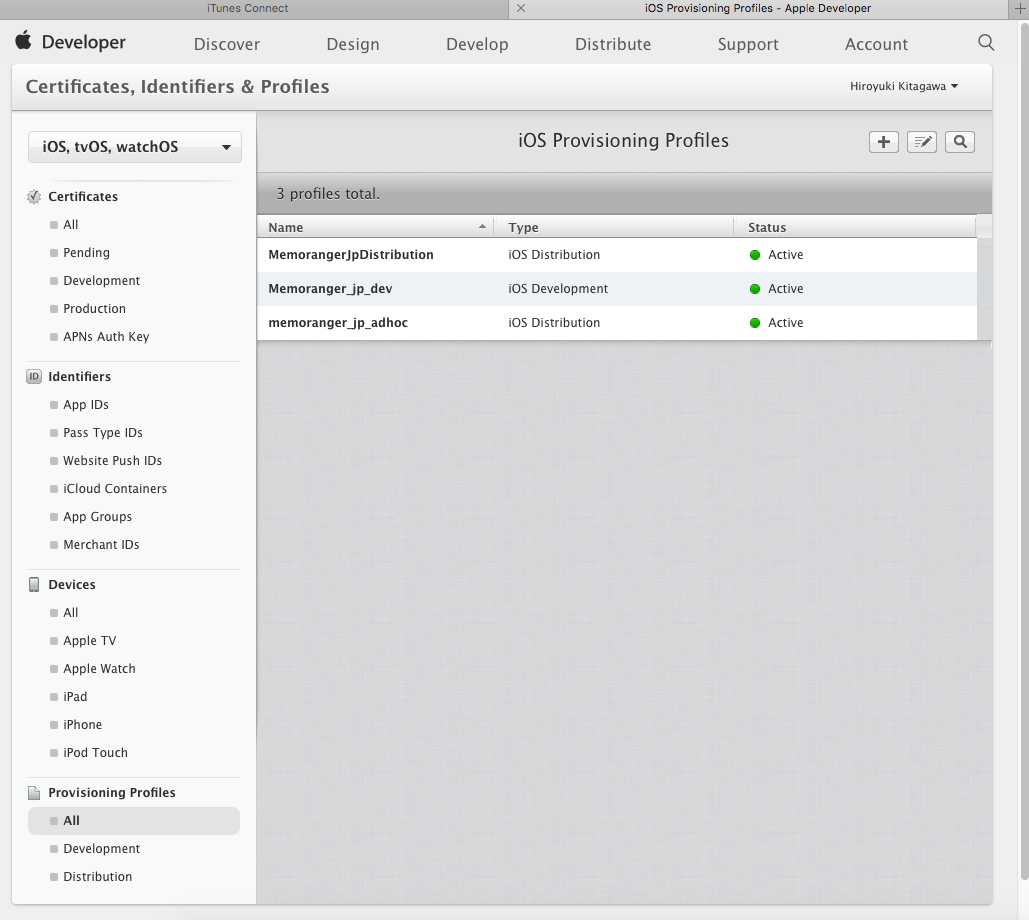Click the Provisioning Profiles document icon
1029x920 pixels.
pyautogui.click(x=33, y=792)
